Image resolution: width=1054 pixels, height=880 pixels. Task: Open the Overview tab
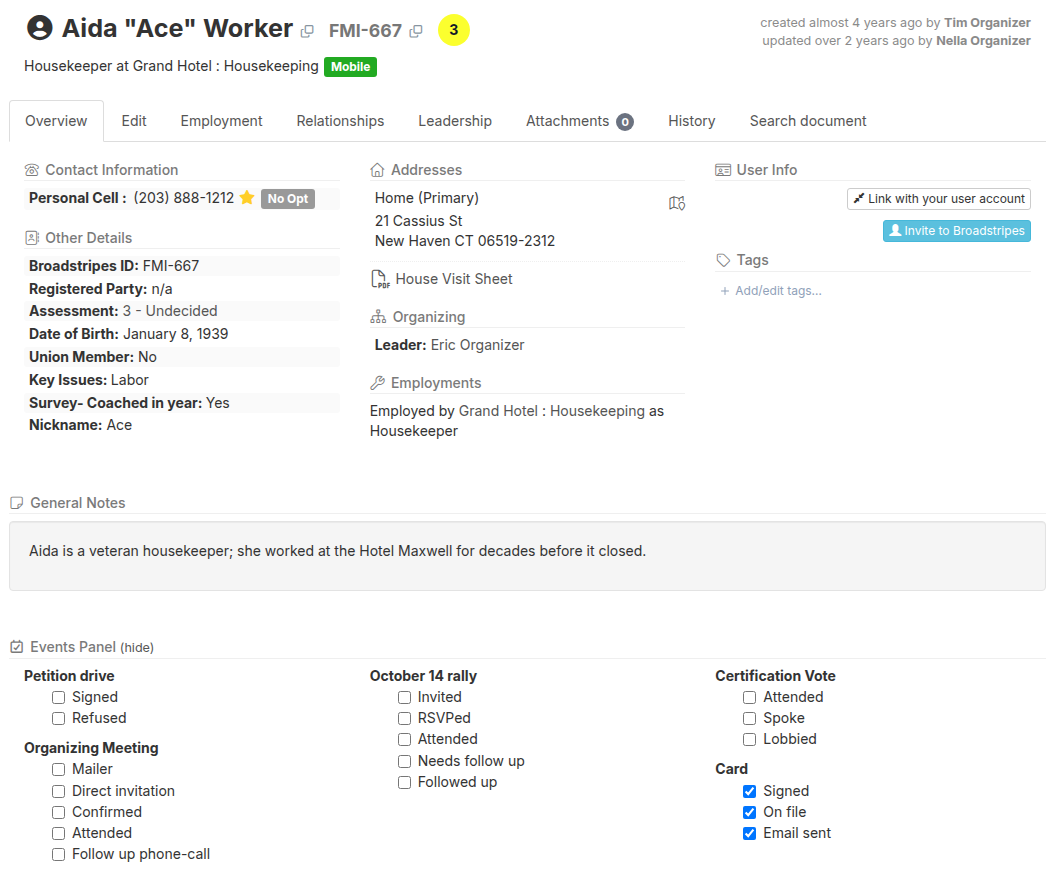point(56,121)
